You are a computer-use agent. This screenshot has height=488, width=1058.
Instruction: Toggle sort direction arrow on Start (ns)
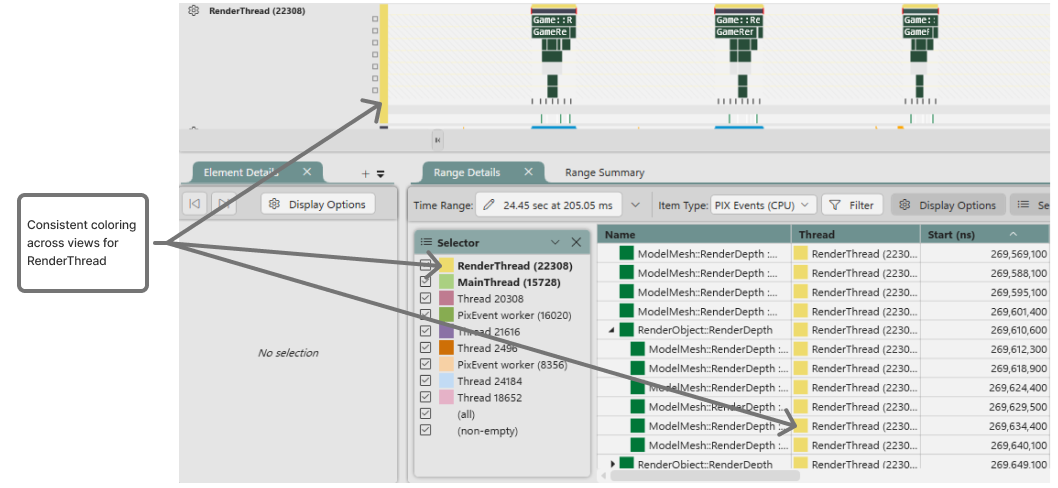(1013, 234)
